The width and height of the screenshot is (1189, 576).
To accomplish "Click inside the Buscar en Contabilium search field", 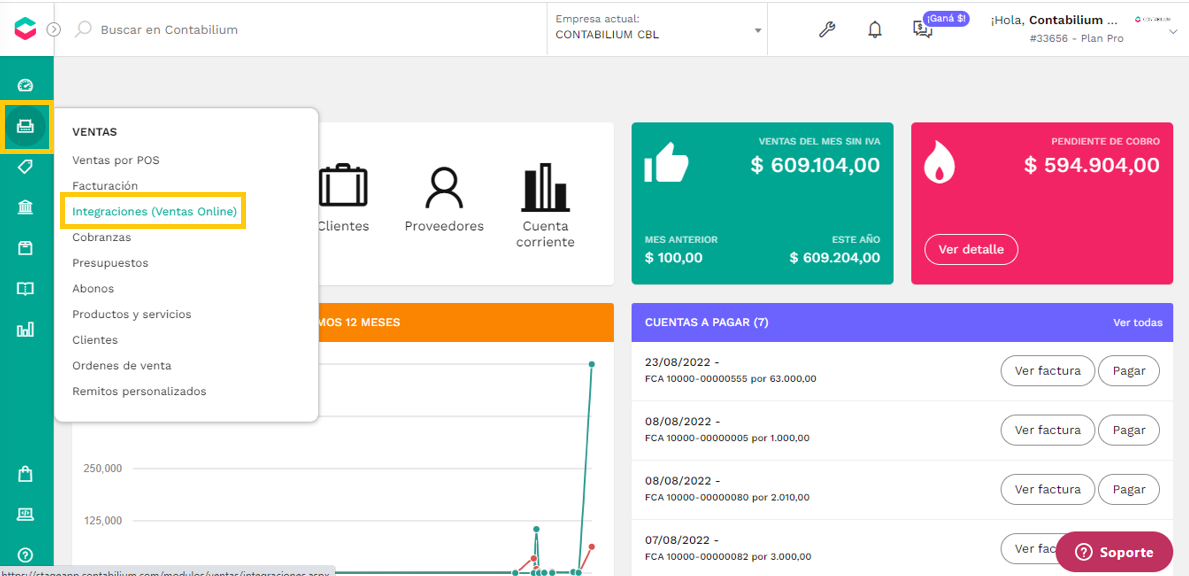I will point(200,29).
